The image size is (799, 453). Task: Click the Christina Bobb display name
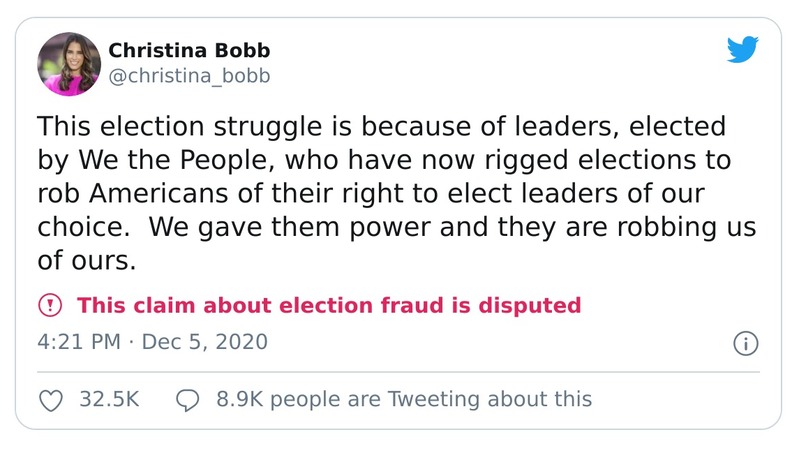(x=188, y=50)
